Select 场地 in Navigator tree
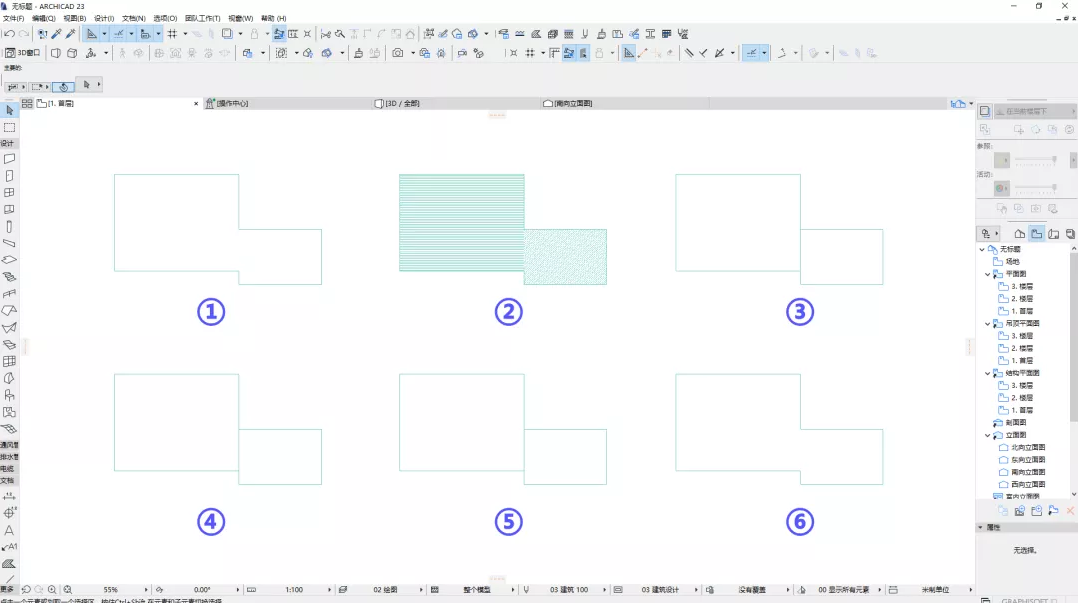The image size is (1078, 603). point(1012,261)
